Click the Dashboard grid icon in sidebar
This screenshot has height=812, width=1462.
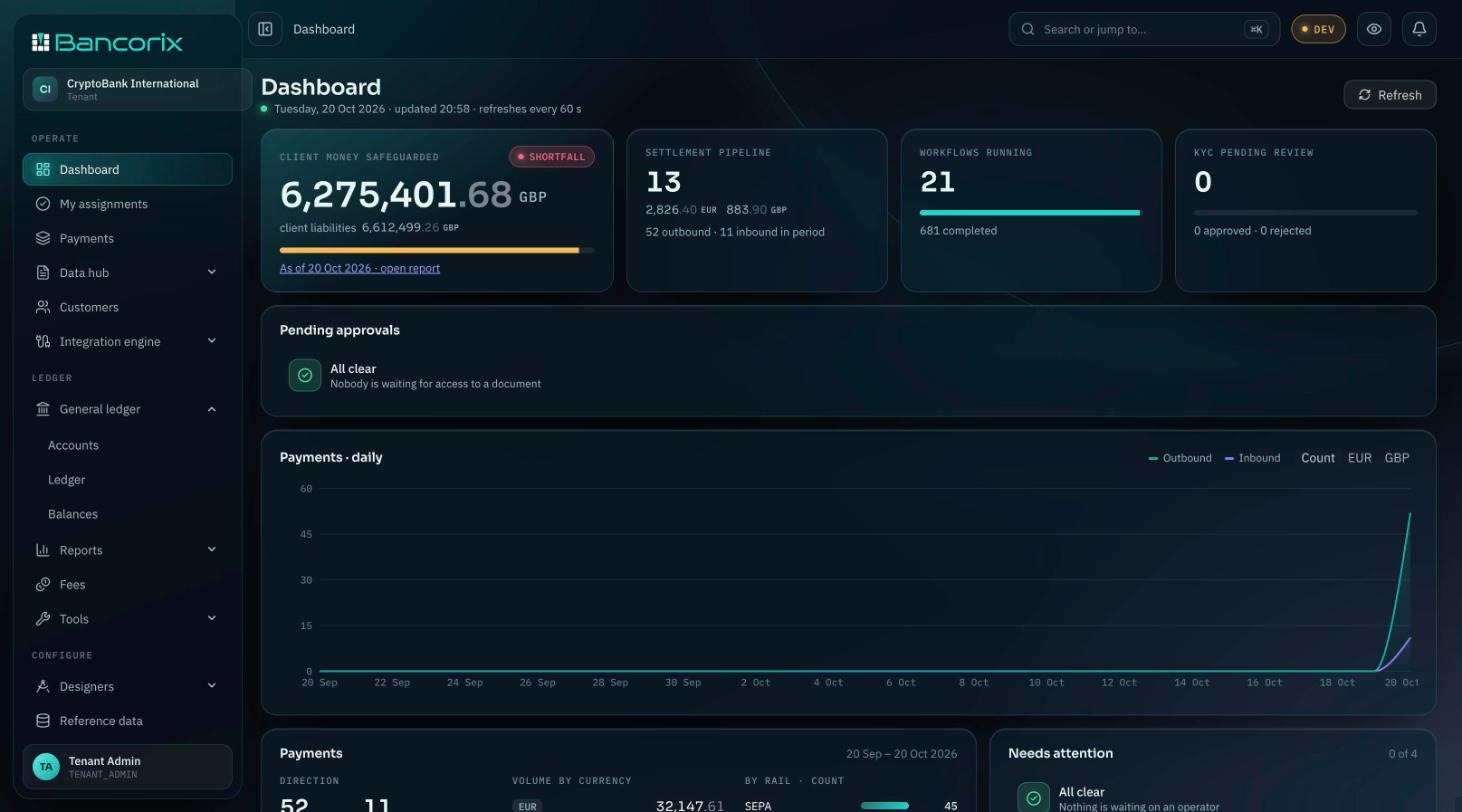tap(43, 170)
